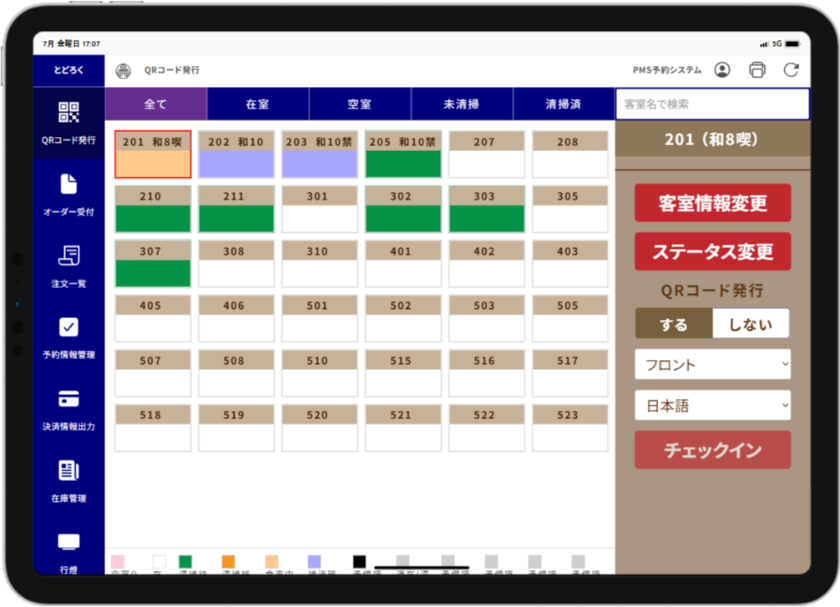Viewport: 840px width, 607px height.
Task: Switch to the 在室 filter tab
Action: (258, 104)
